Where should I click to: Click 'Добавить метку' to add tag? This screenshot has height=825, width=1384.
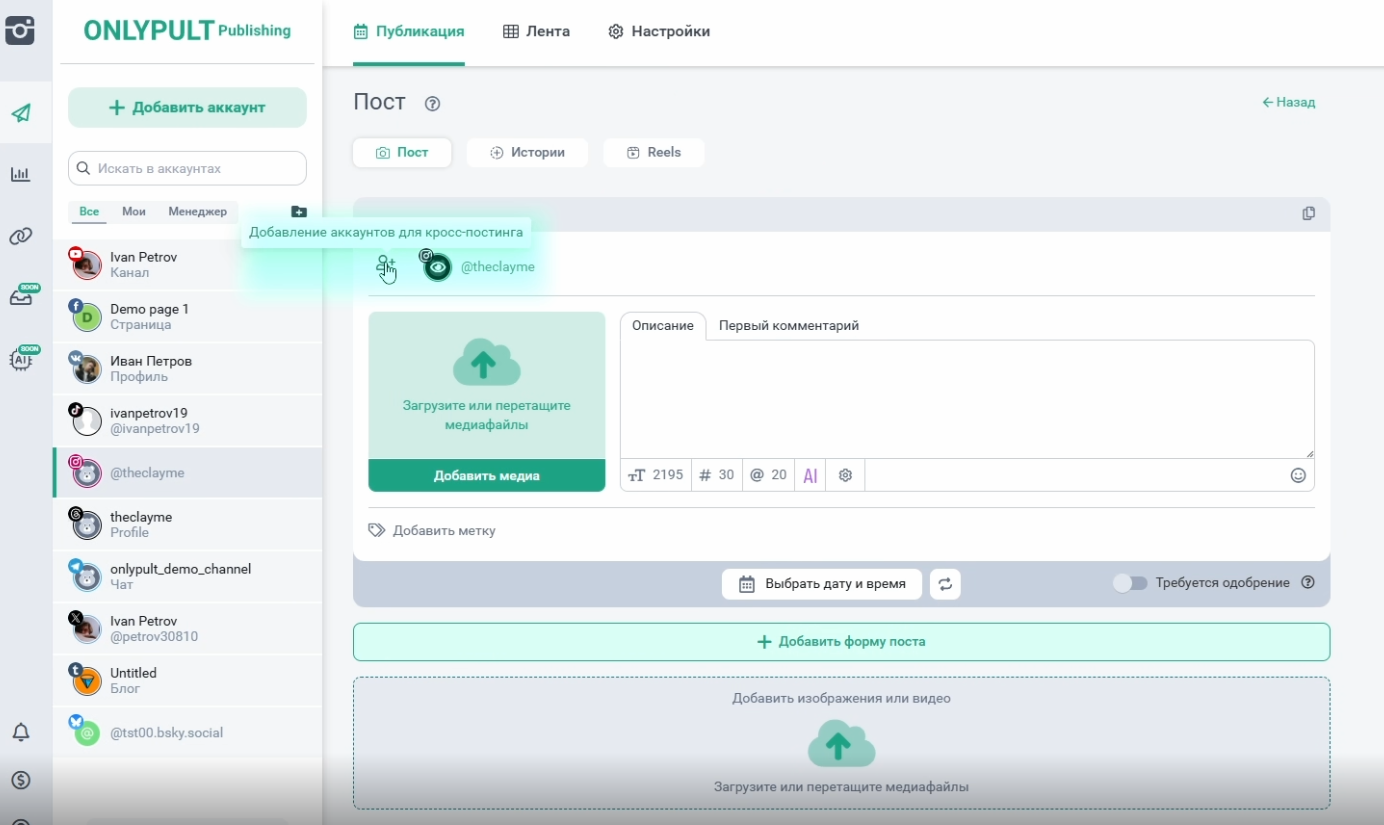432,531
